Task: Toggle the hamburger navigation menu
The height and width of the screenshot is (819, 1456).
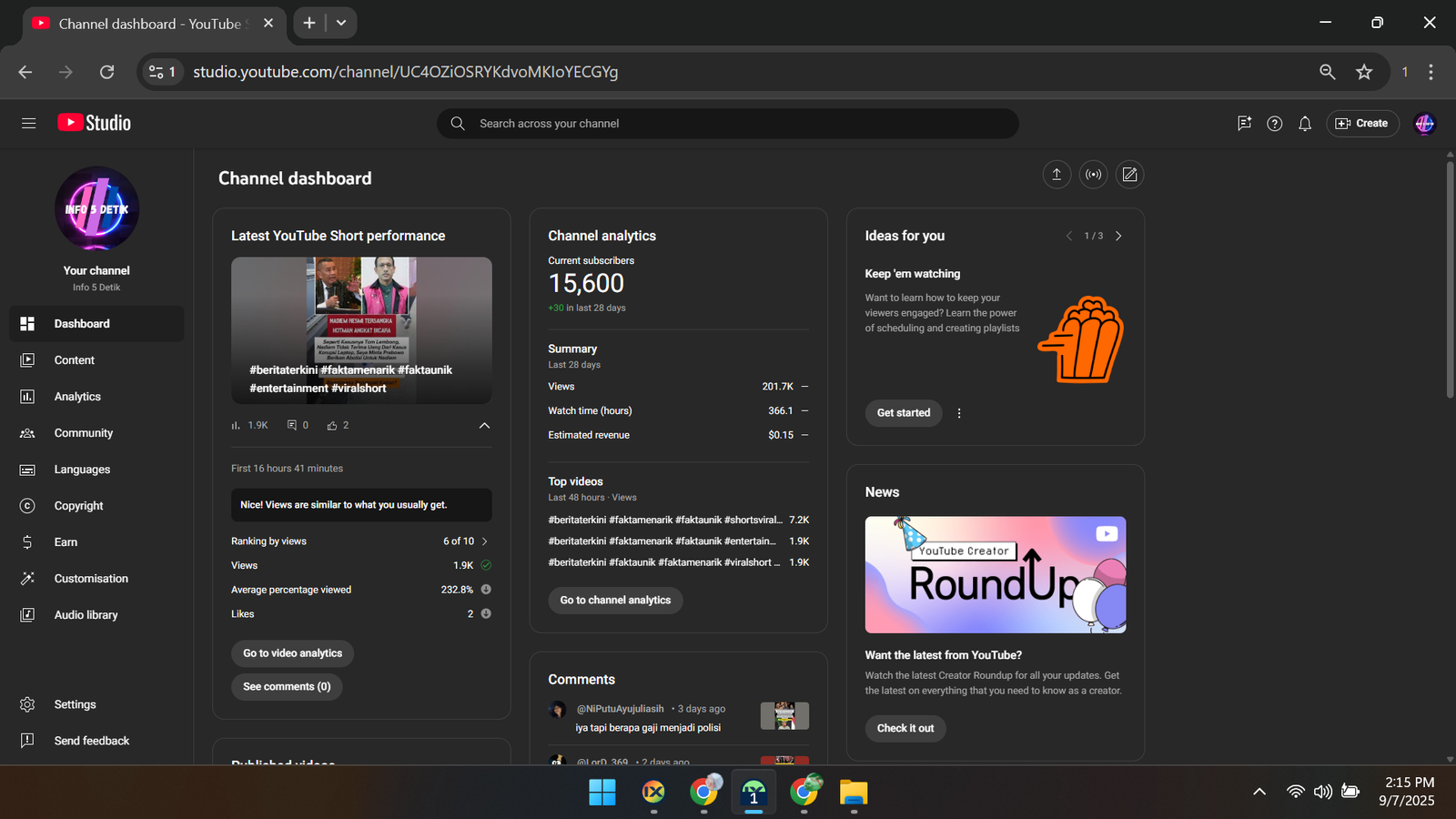Action: [x=29, y=124]
